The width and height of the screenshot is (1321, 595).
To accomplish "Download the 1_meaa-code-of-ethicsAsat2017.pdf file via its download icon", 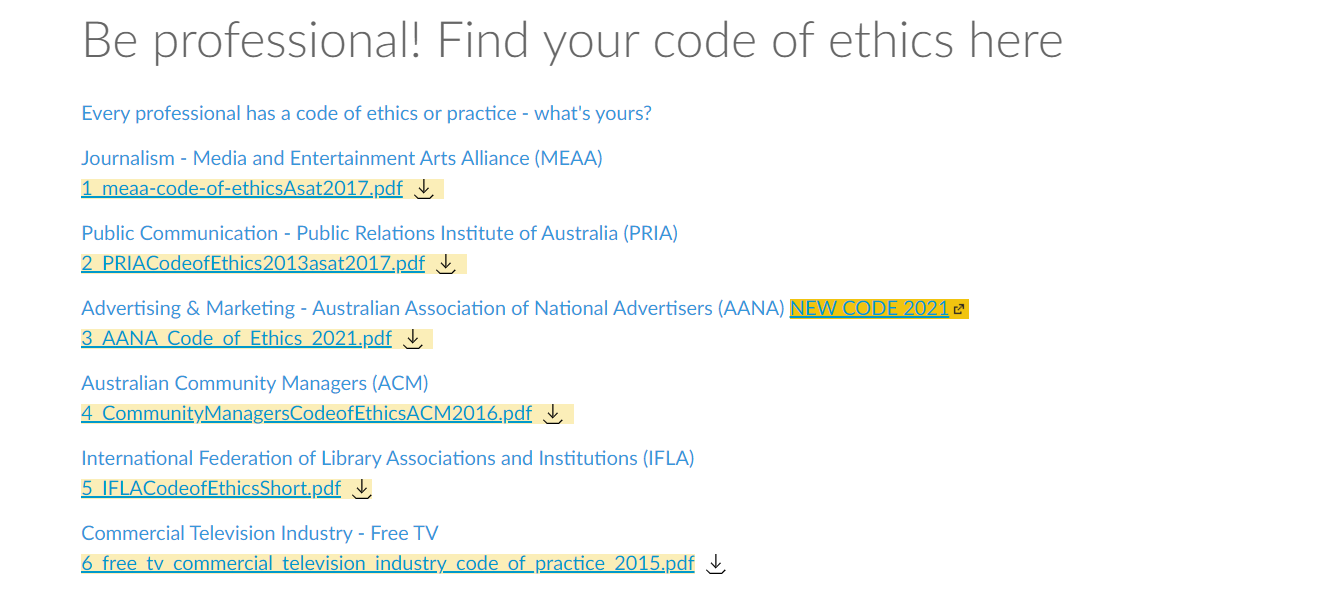I will (x=424, y=189).
